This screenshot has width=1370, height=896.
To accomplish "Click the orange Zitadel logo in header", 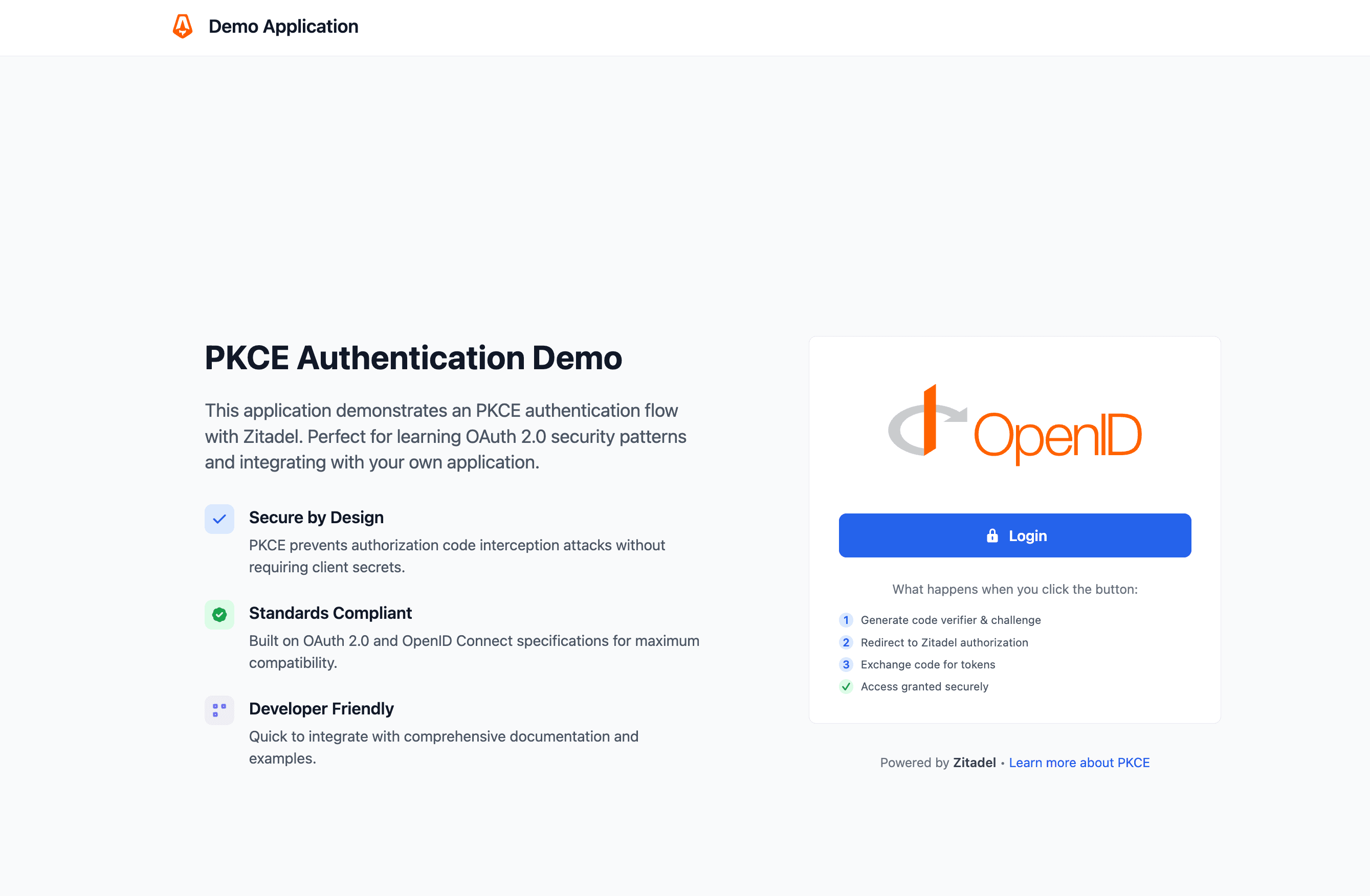I will pyautogui.click(x=183, y=27).
